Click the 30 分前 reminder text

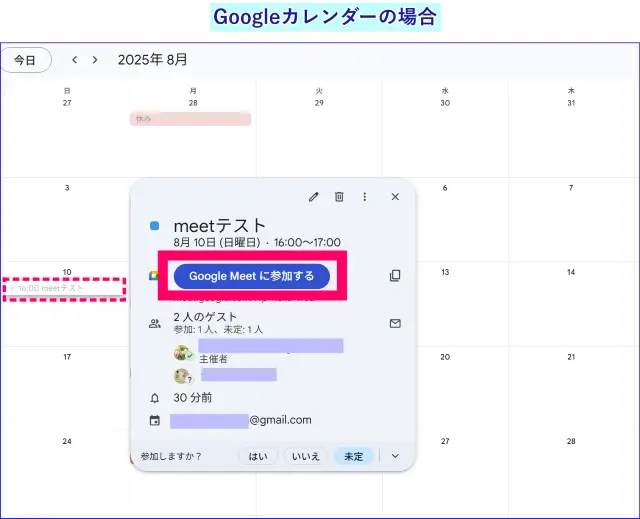click(x=193, y=397)
